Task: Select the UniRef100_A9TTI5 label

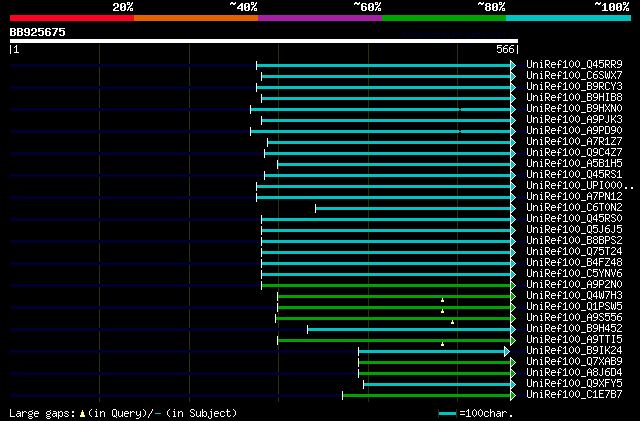Action: (x=574, y=340)
